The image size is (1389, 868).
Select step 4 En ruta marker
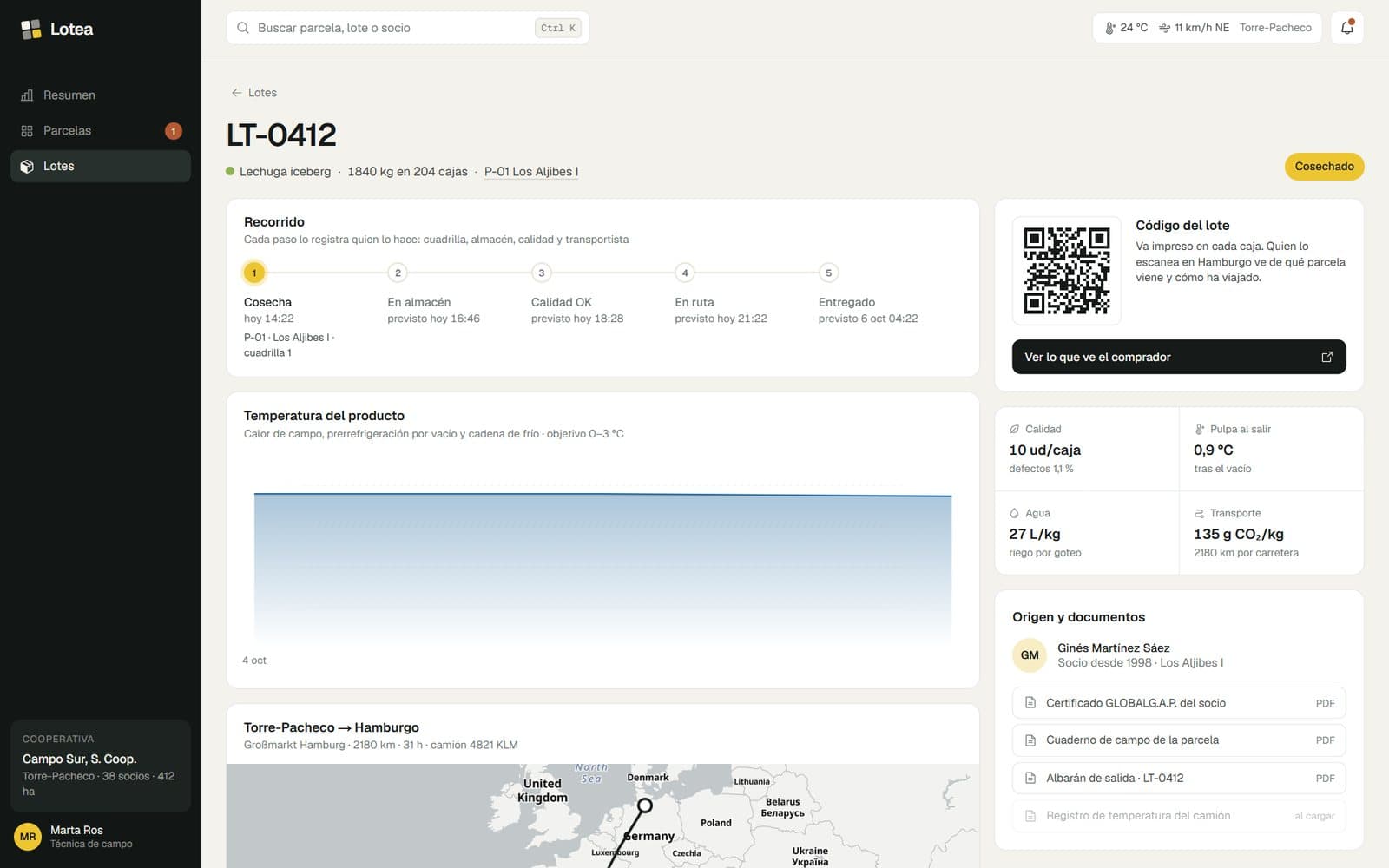point(685,273)
